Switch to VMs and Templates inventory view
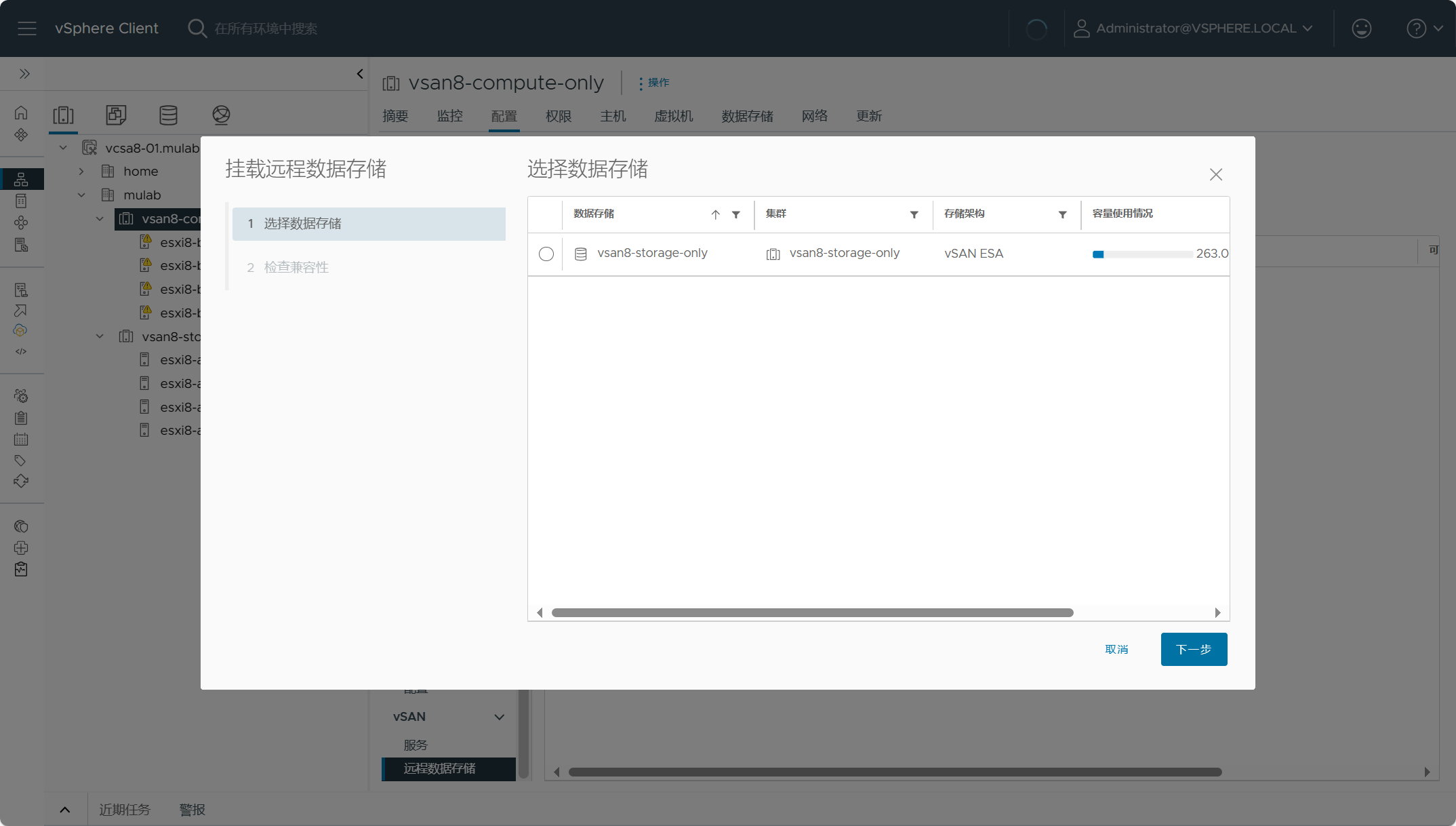Image resolution: width=1456 pixels, height=826 pixels. point(116,115)
